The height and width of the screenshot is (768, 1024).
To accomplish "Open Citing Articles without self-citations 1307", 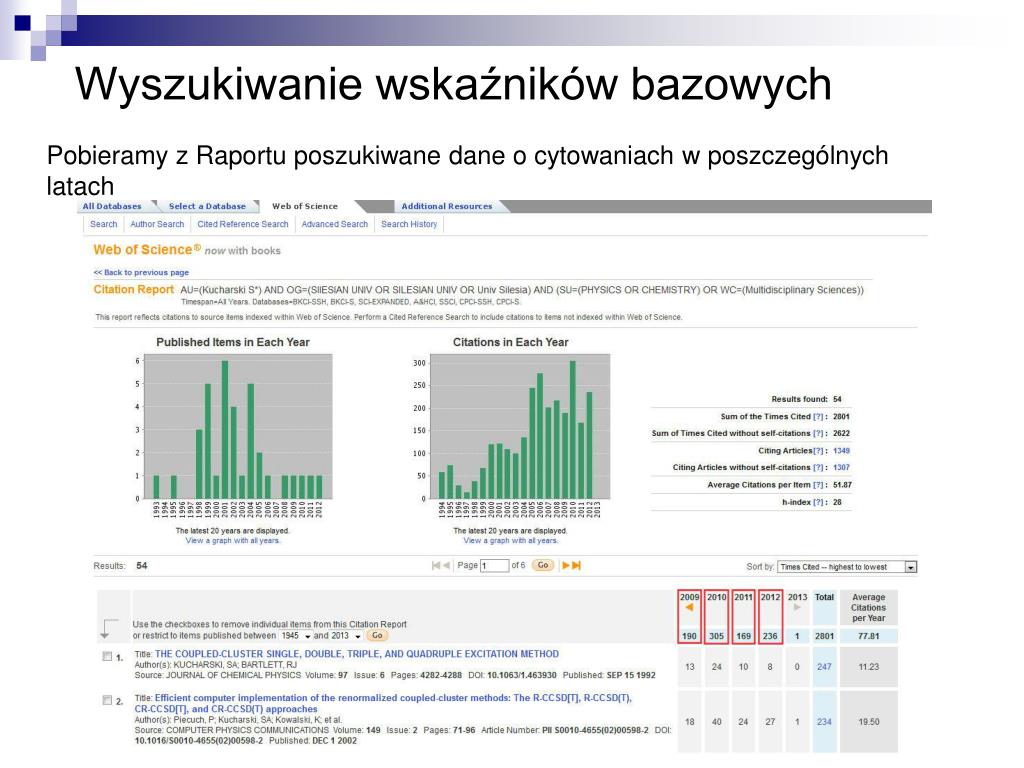I will [841, 468].
